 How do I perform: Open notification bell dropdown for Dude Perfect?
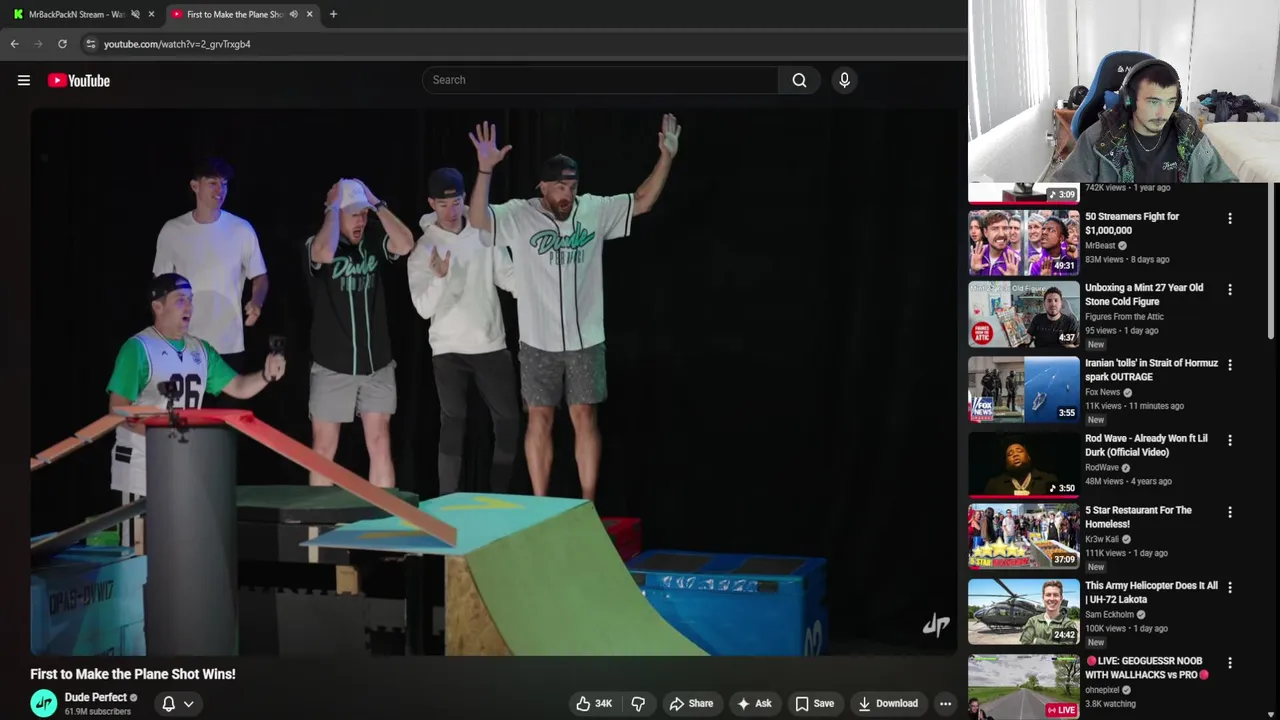tap(178, 704)
